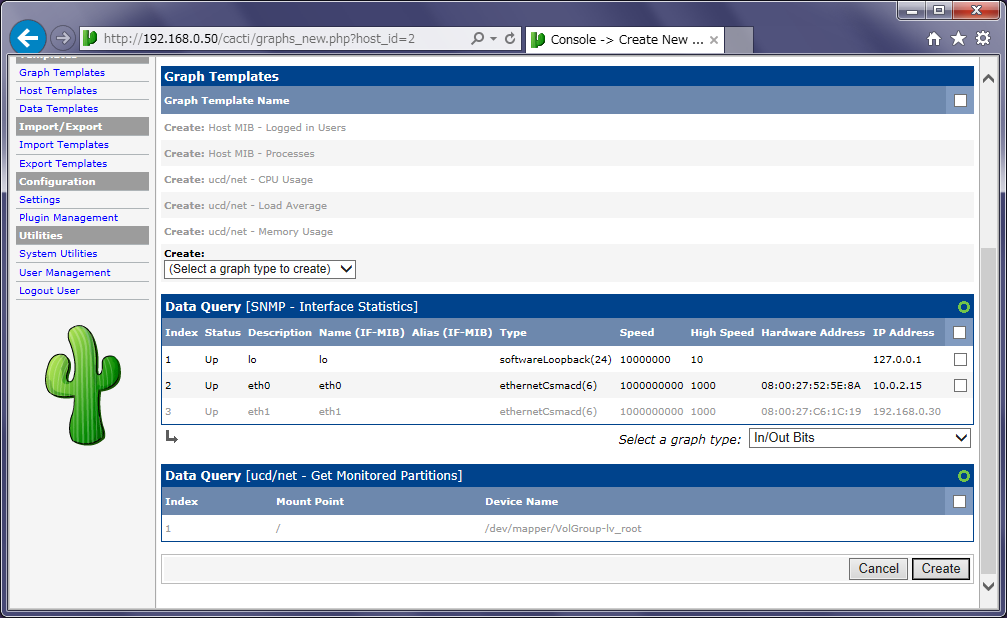Click hardware address 08:00:27:52:5E:8A
This screenshot has height=618, width=1007.
810,385
